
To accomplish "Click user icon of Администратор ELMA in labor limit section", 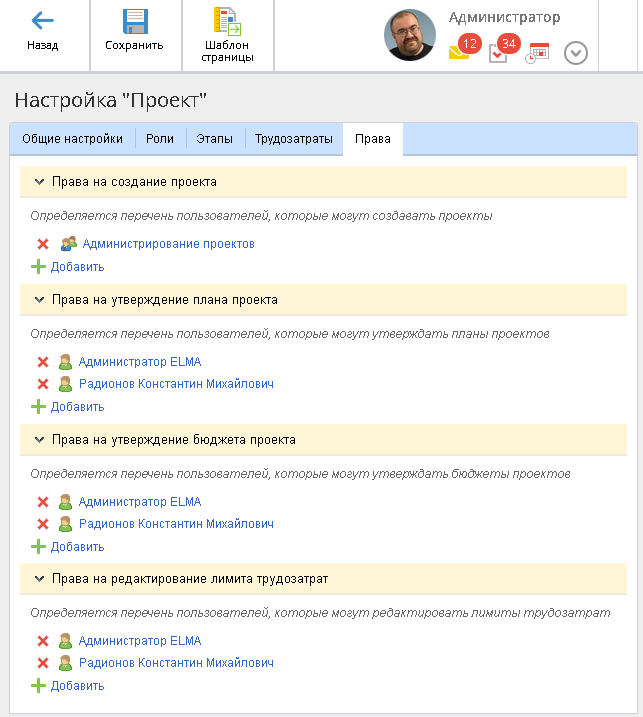I will point(65,641).
